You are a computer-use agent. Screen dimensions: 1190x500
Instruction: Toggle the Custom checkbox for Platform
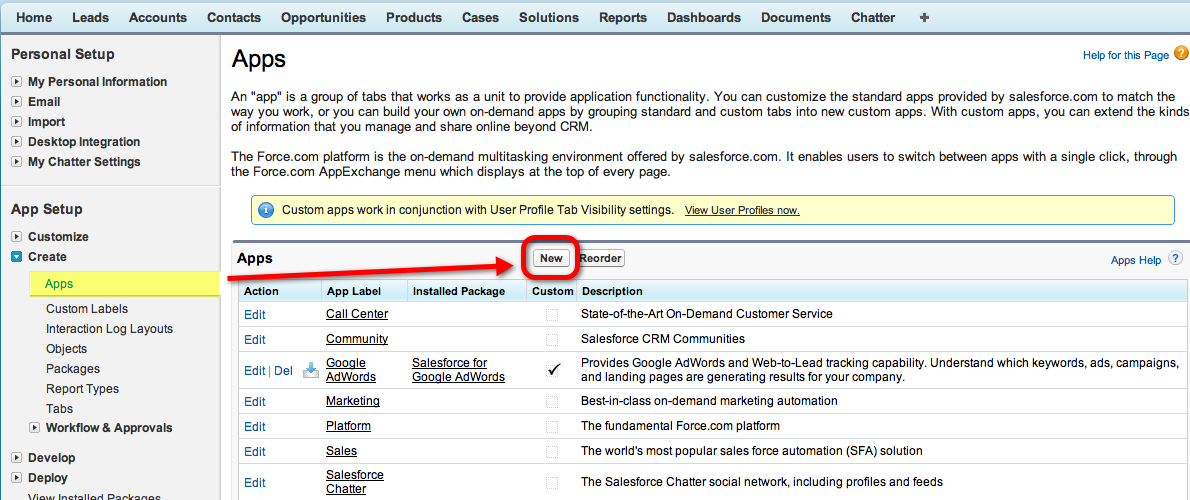pyautogui.click(x=552, y=426)
